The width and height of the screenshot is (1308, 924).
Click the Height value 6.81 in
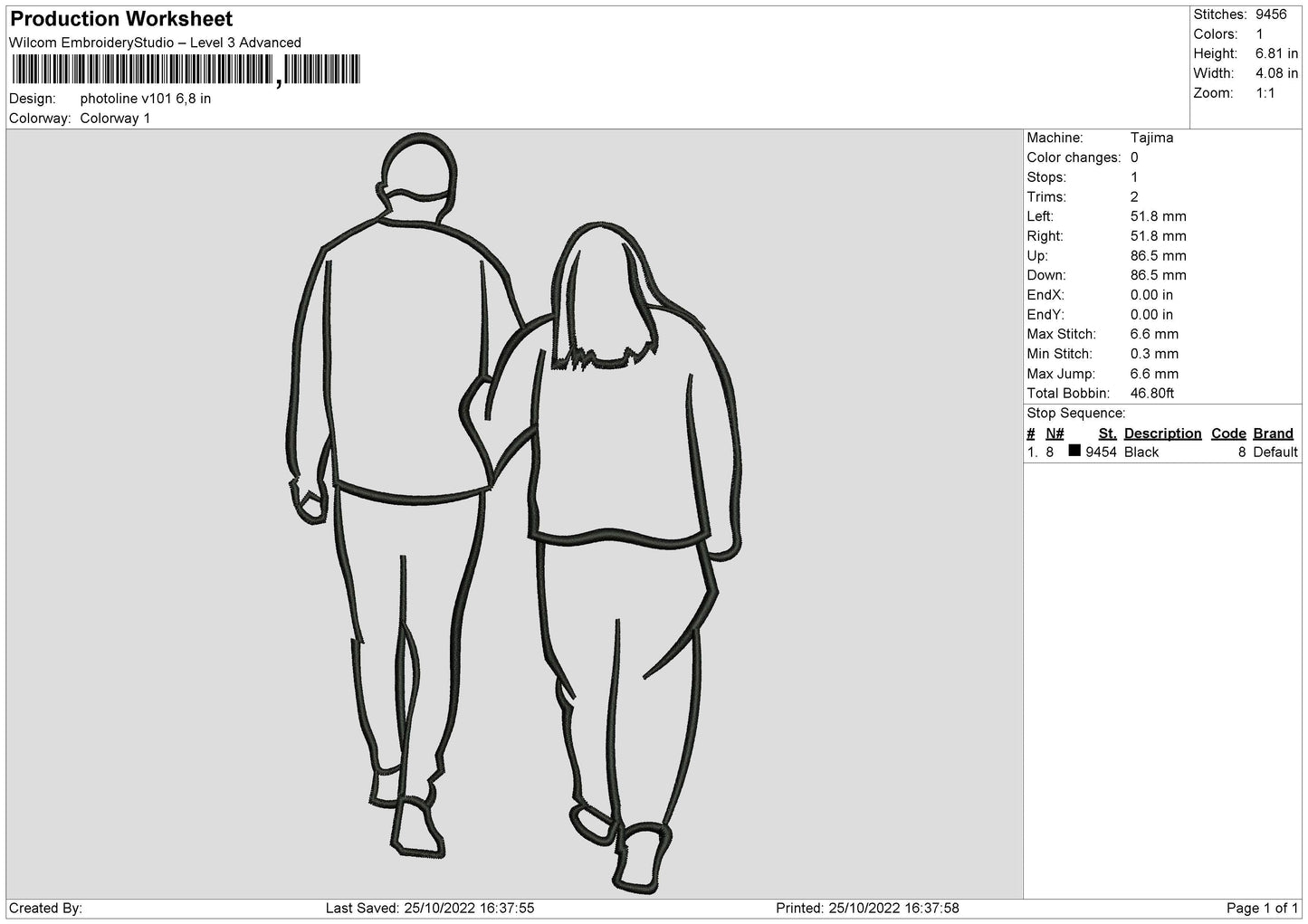1276,54
